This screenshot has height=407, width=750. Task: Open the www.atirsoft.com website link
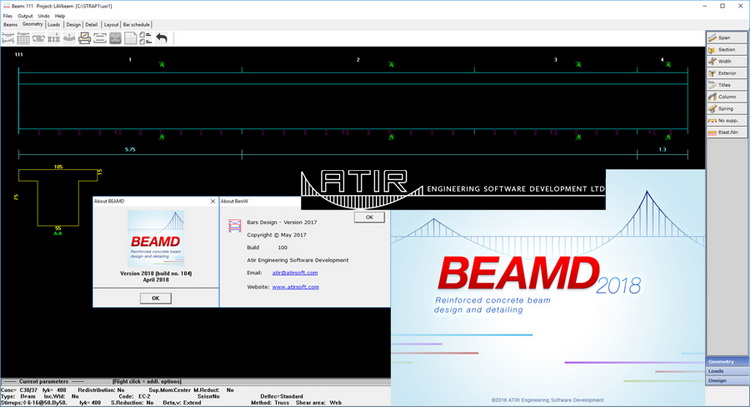(295, 287)
